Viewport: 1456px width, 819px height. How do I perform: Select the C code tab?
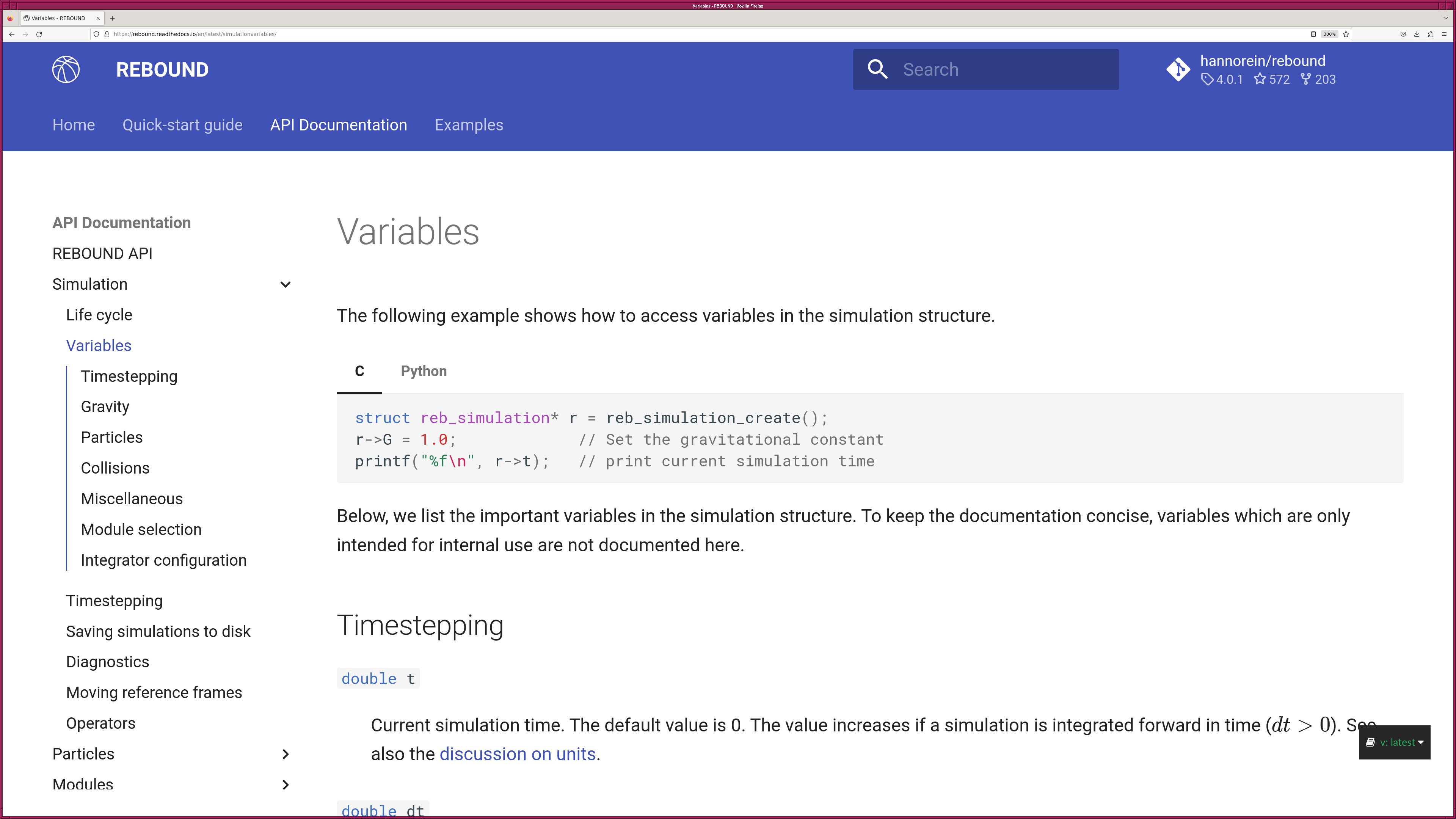(x=359, y=371)
